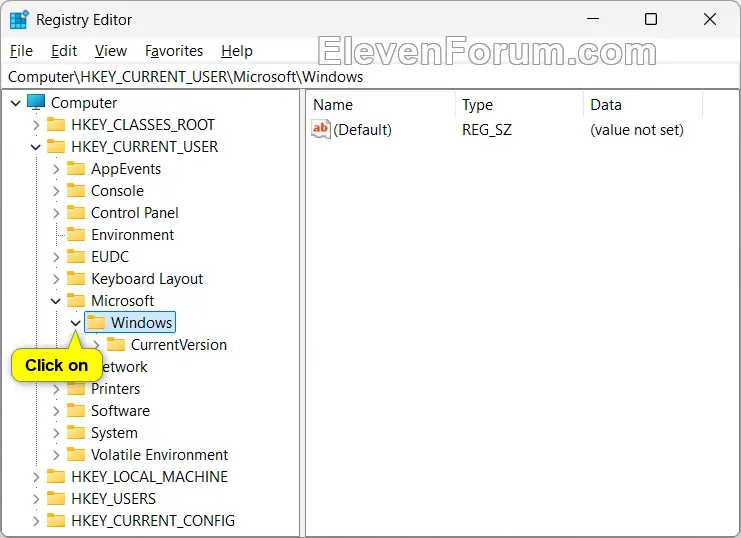
Task: Expand the EUDC key chevron
Action: coord(56,257)
